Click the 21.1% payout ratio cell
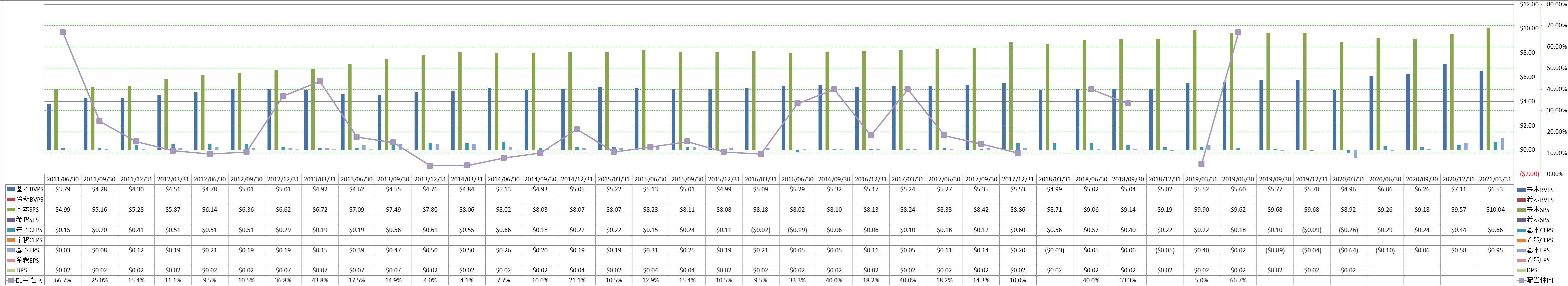Image resolution: width=1568 pixels, height=286 pixels. (x=576, y=281)
